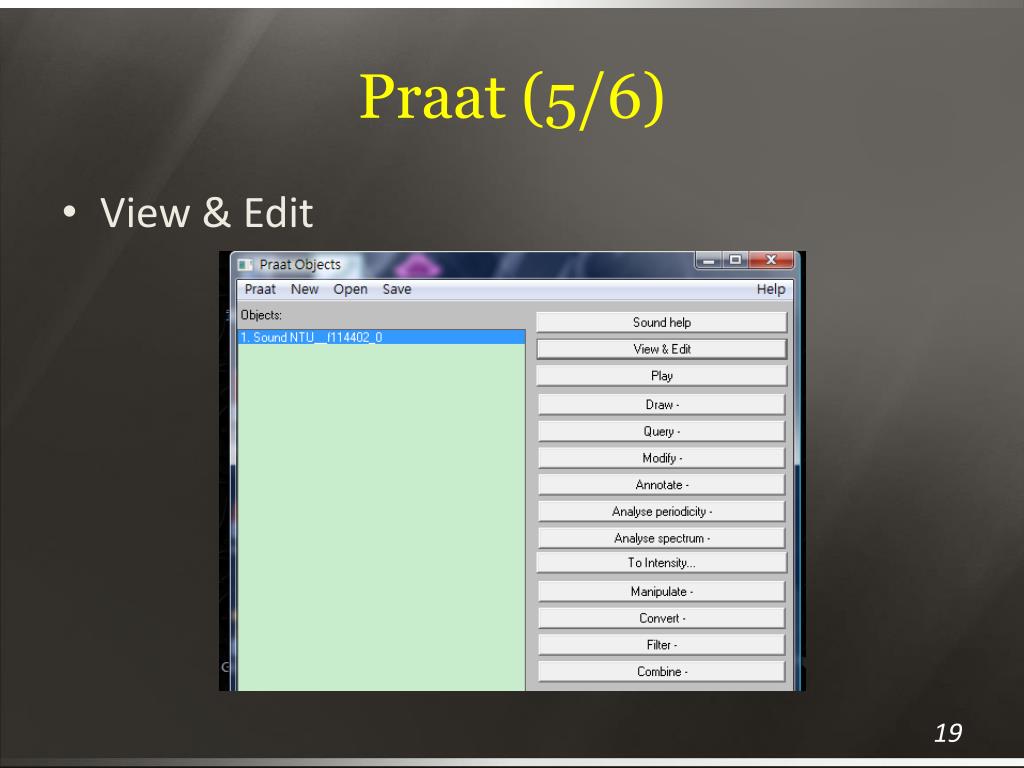Click the Play button

click(662, 376)
